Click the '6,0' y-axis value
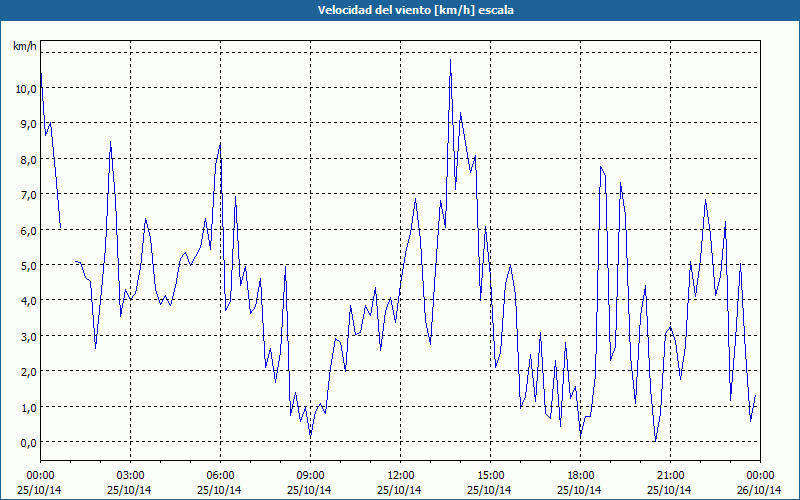 pyautogui.click(x=28, y=230)
